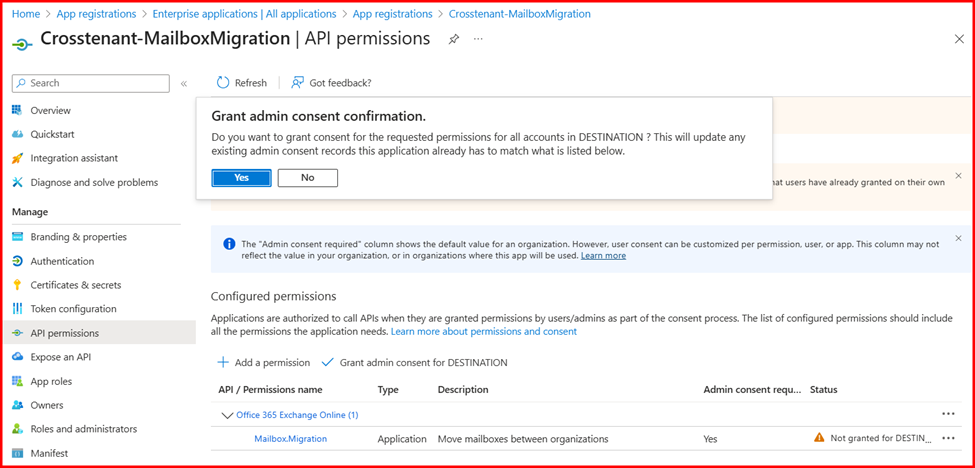
Task: Click the plus icon for Add a permission
Action: 223,362
